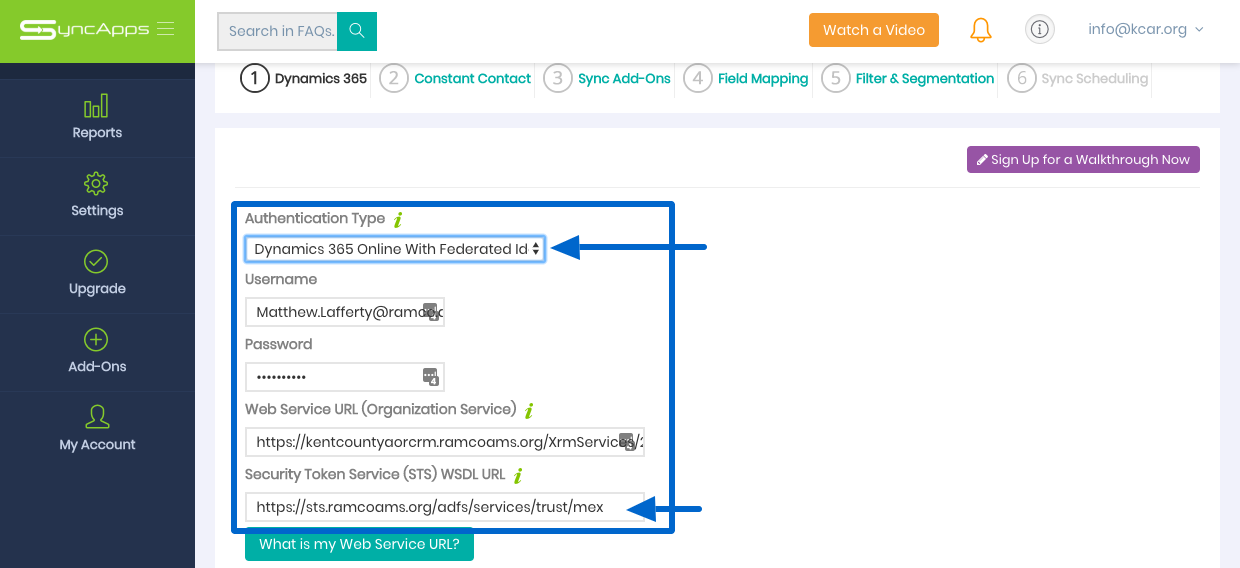
Task: Go to step 2 Constant Contact
Action: click(455, 78)
